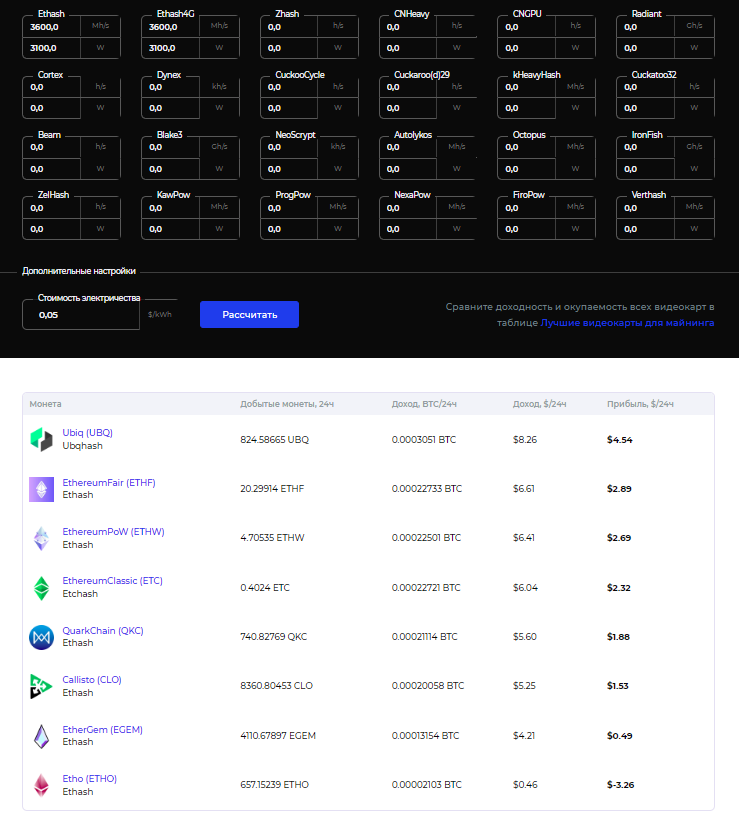Screen dimensions: 739x821
Task: Open the Лучшие видеокарты для майнинга link
Action: [x=627, y=323]
